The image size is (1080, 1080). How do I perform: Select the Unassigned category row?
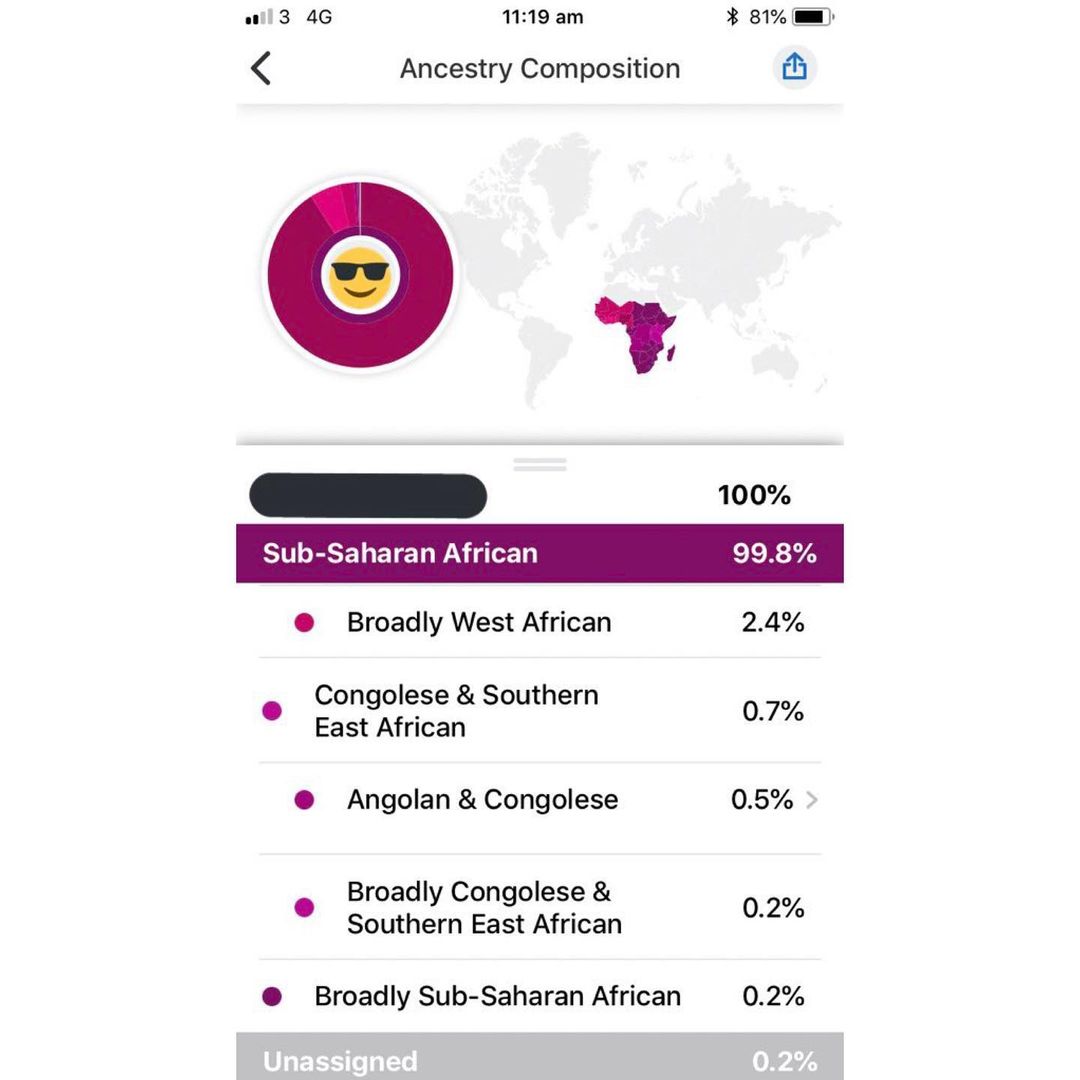[540, 1060]
